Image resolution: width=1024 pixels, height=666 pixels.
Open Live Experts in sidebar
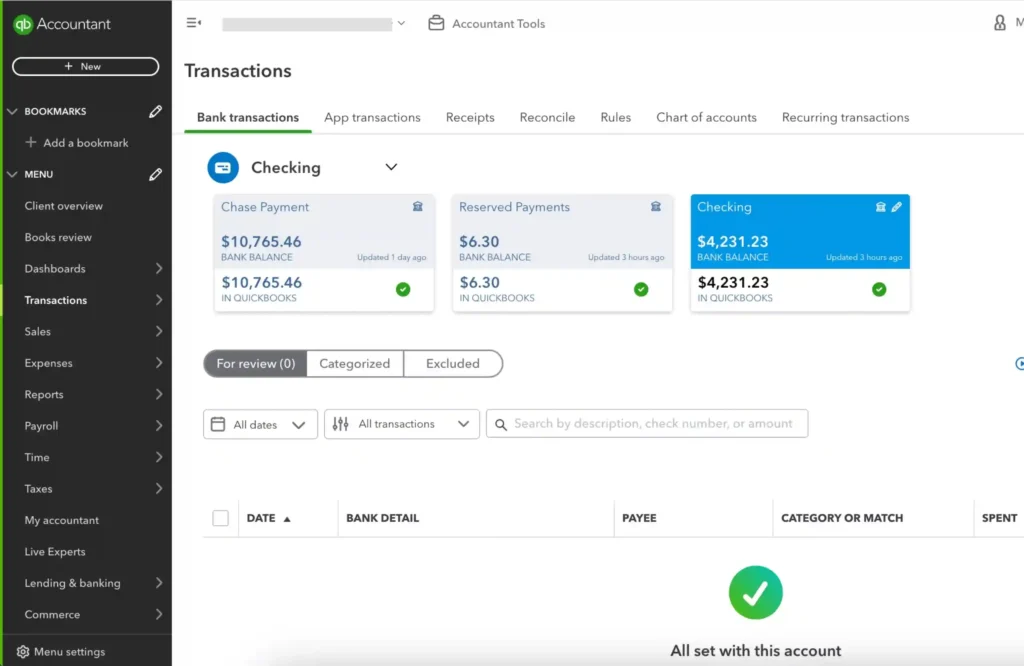pos(55,552)
